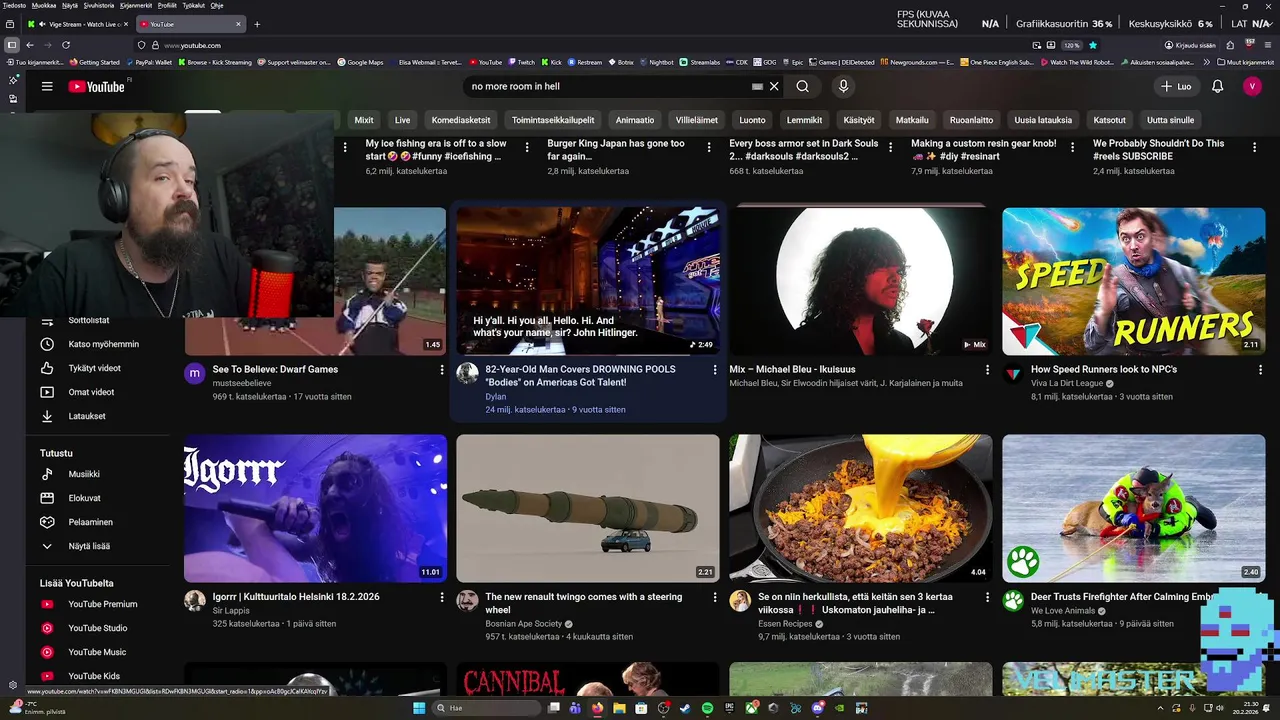Open Spotify from the taskbar
The width and height of the screenshot is (1280, 720).
[707, 708]
